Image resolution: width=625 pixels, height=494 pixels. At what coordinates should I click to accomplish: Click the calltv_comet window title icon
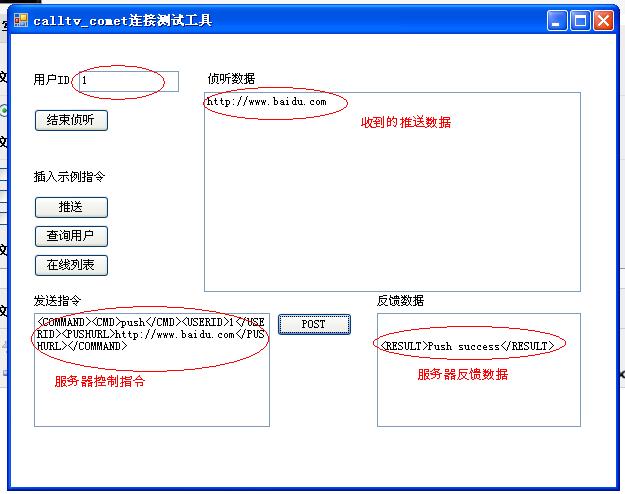point(21,20)
